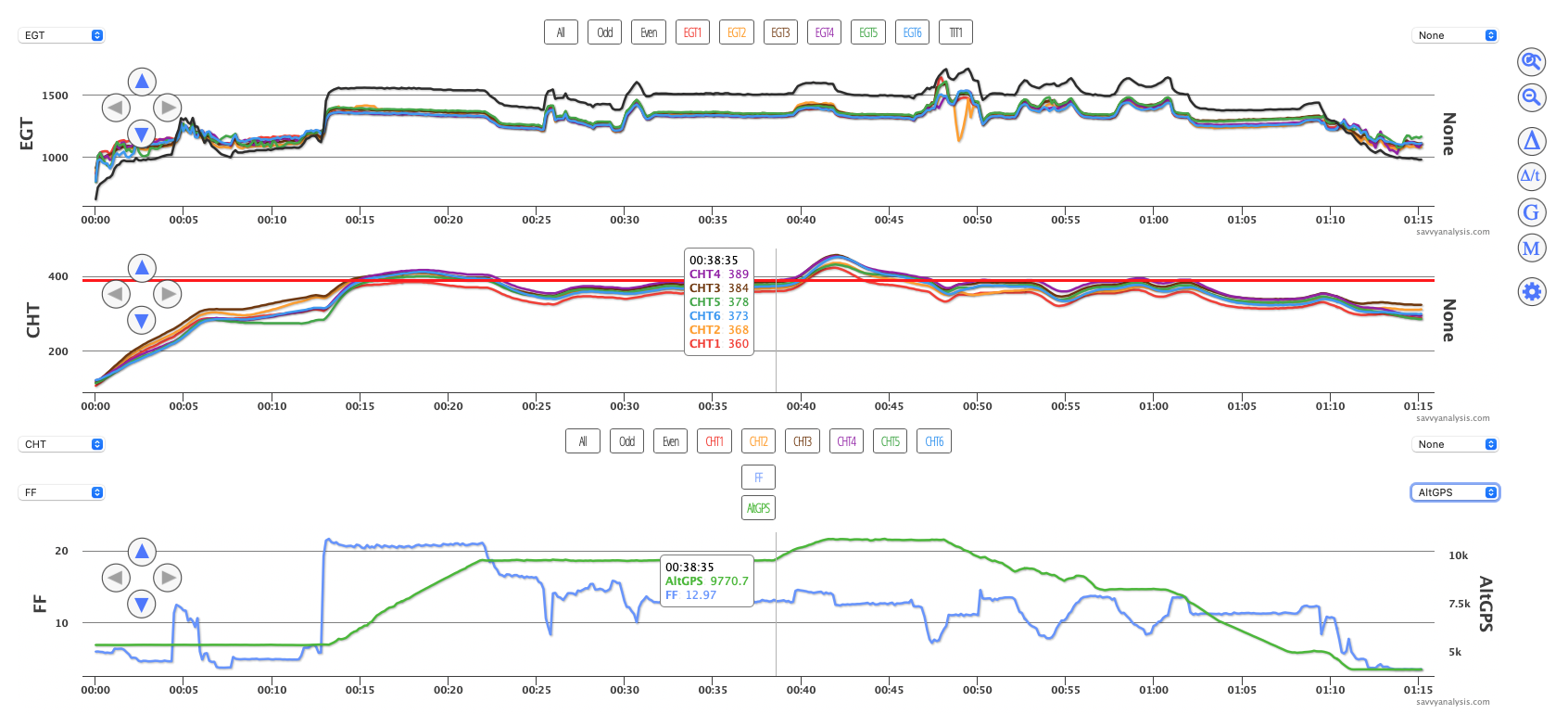Viewport: 1568px width, 714px height.
Task: Show Even EGT cylinders
Action: 649,32
